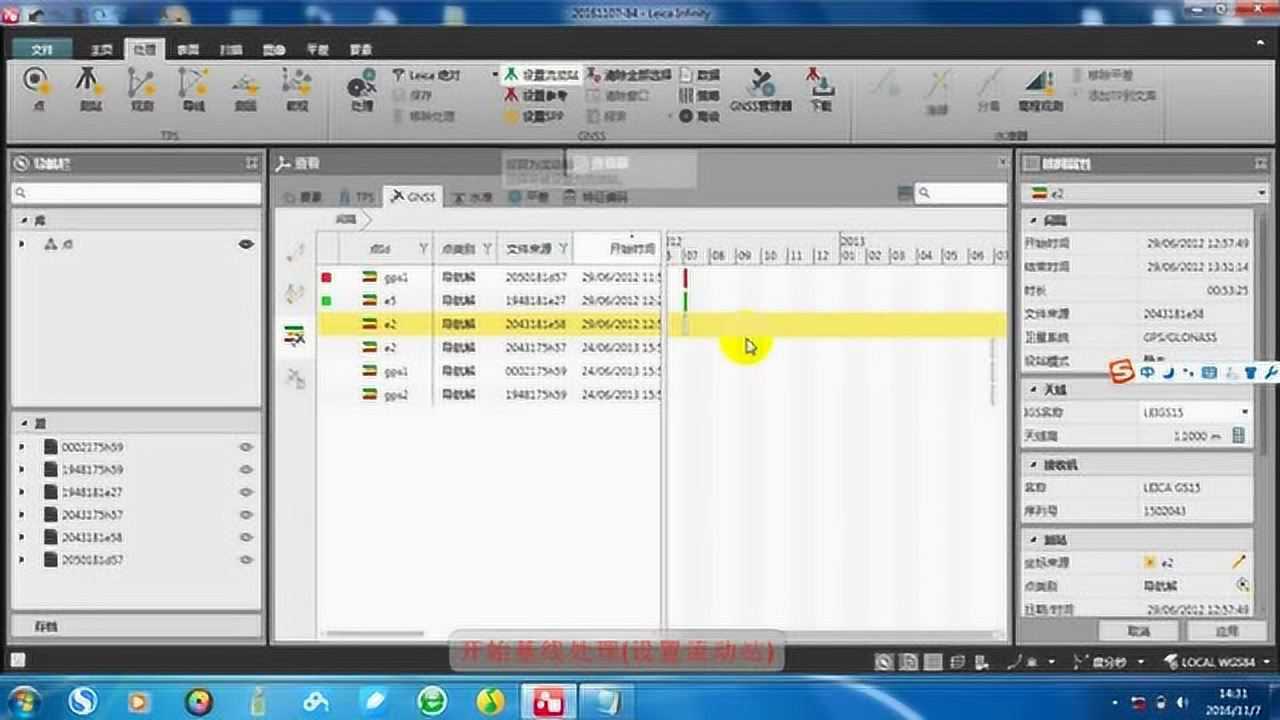Switch to the TPS tab in inspector

tap(357, 197)
